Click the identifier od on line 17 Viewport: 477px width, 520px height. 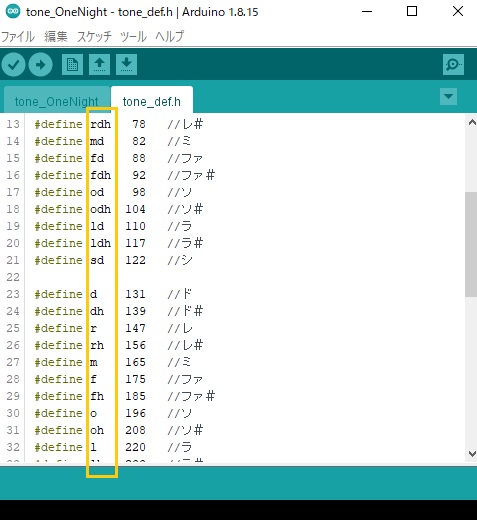coord(97,192)
